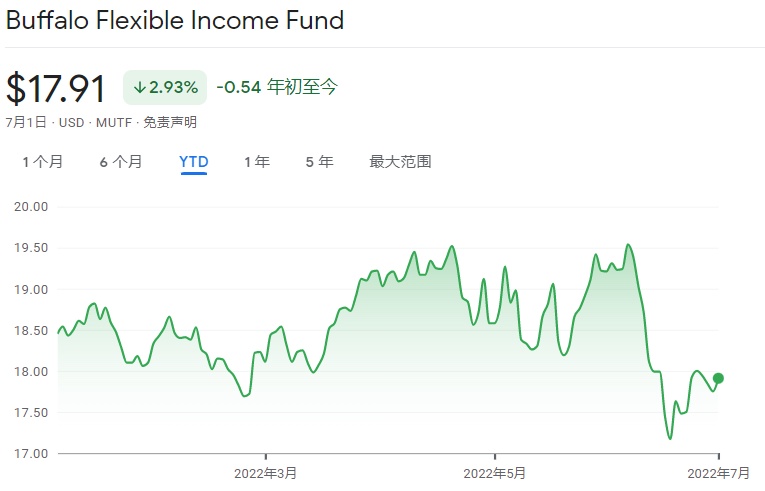765x491 pixels.
Task: Switch chart to 5 年 range
Action: (x=320, y=161)
